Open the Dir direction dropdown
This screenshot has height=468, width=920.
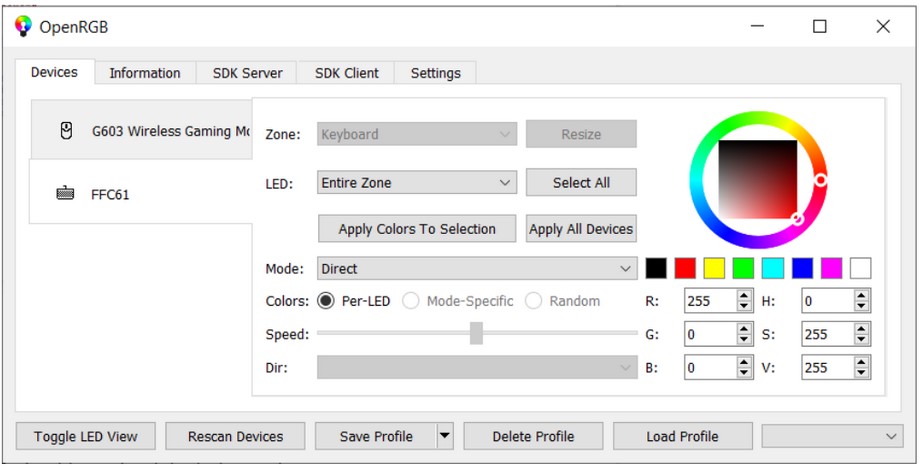(477, 368)
